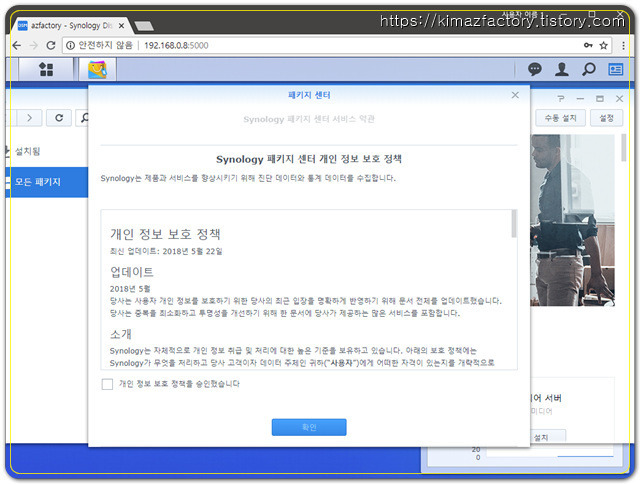
Task: Open the widgets panel icon
Action: pos(616,69)
